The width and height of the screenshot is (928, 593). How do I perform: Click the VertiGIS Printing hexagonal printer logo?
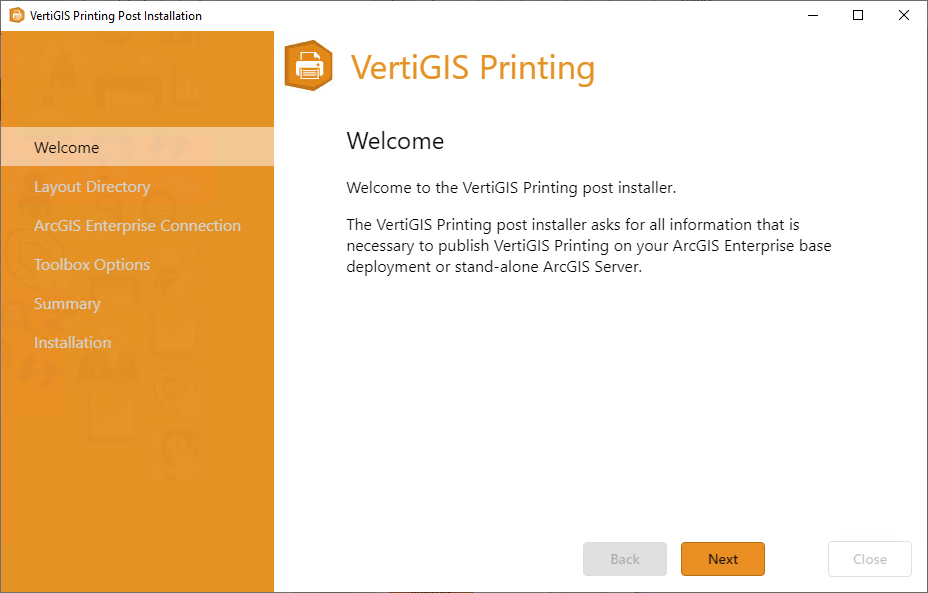click(x=308, y=66)
